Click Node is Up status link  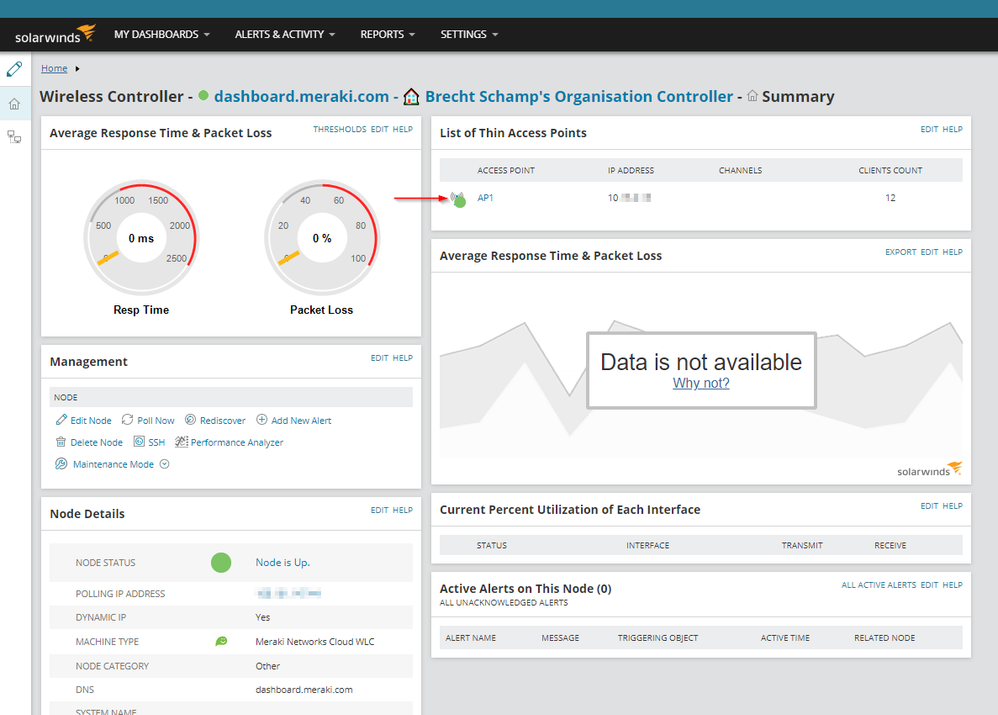coord(283,562)
